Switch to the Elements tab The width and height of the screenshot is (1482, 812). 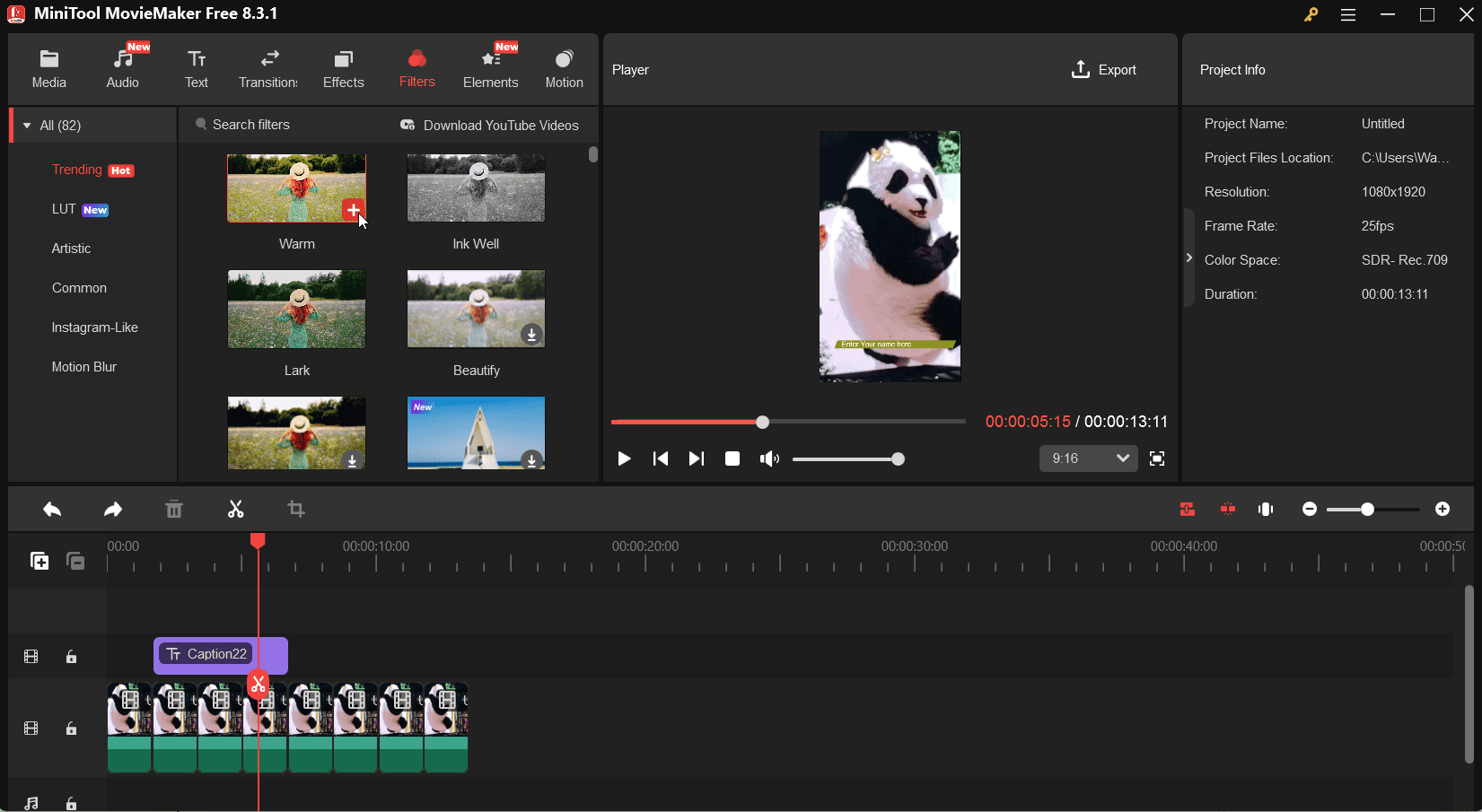pos(490,67)
